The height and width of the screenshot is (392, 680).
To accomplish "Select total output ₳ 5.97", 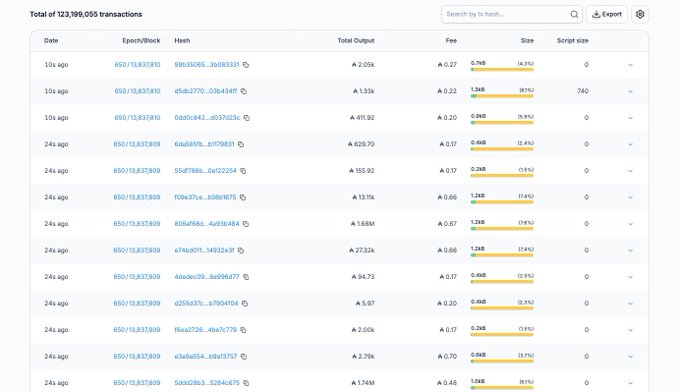I will 365,303.
